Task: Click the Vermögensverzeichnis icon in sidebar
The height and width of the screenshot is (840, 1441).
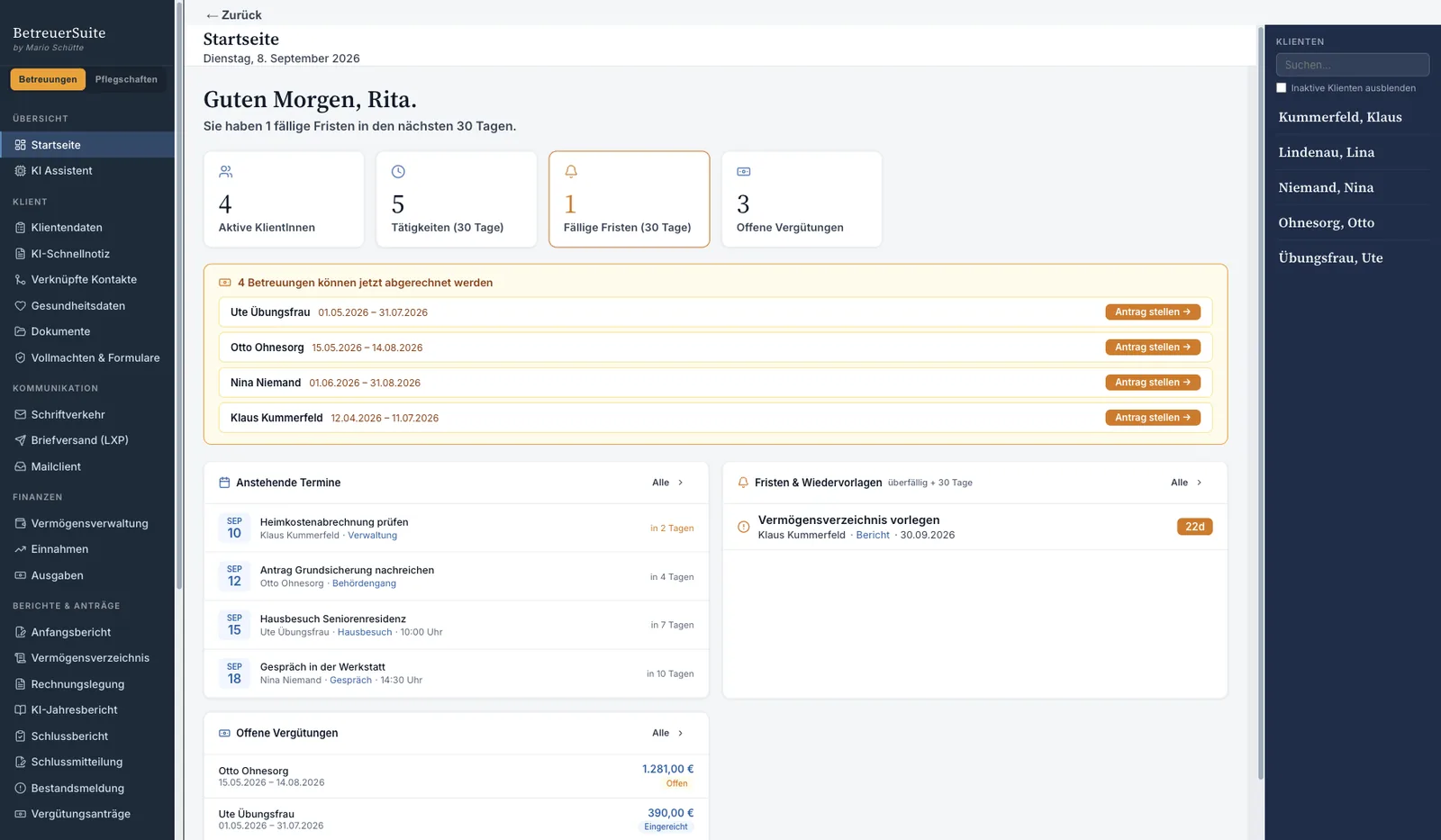Action: pos(20,658)
